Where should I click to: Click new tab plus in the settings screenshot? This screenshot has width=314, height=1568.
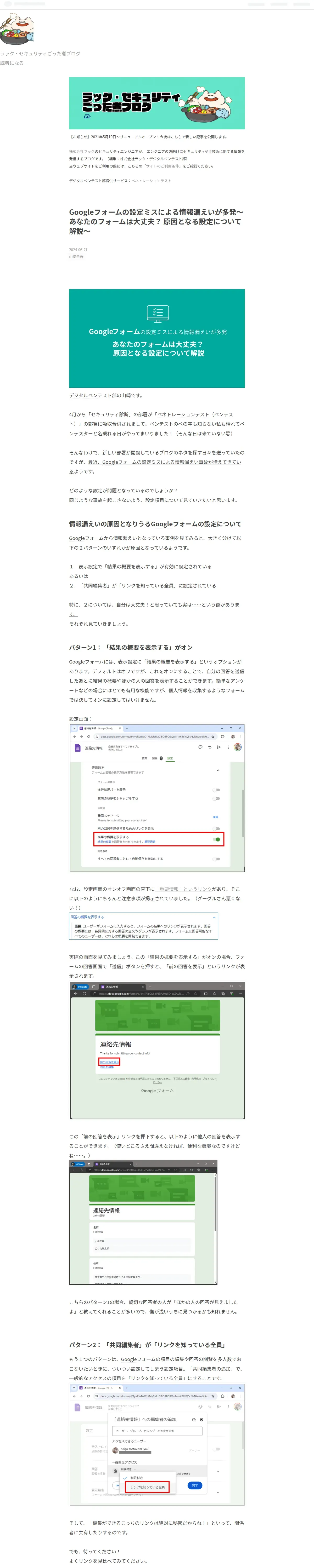click(x=127, y=728)
